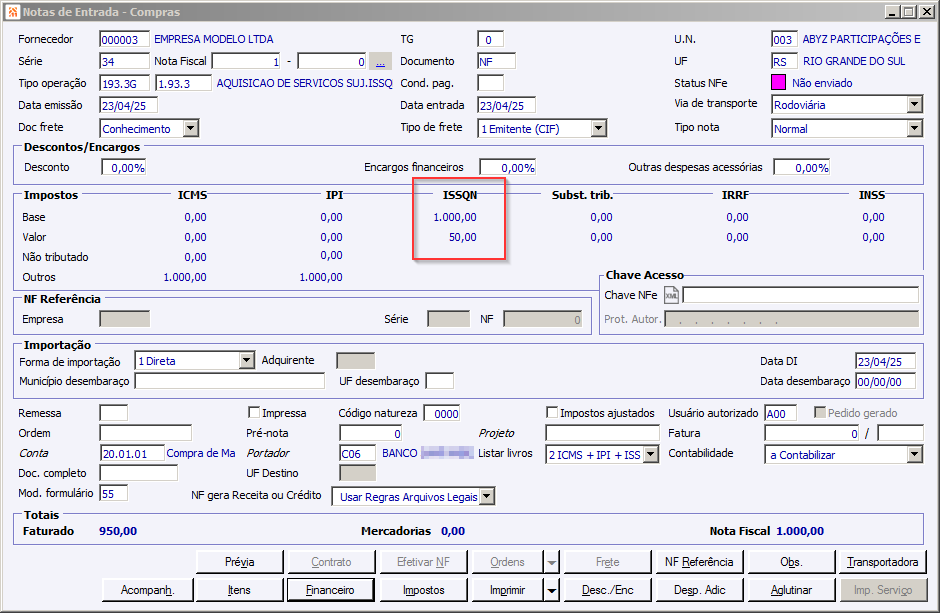This screenshot has height=613, width=940.
Task: Click the NF Referência button
Action: 698,562
